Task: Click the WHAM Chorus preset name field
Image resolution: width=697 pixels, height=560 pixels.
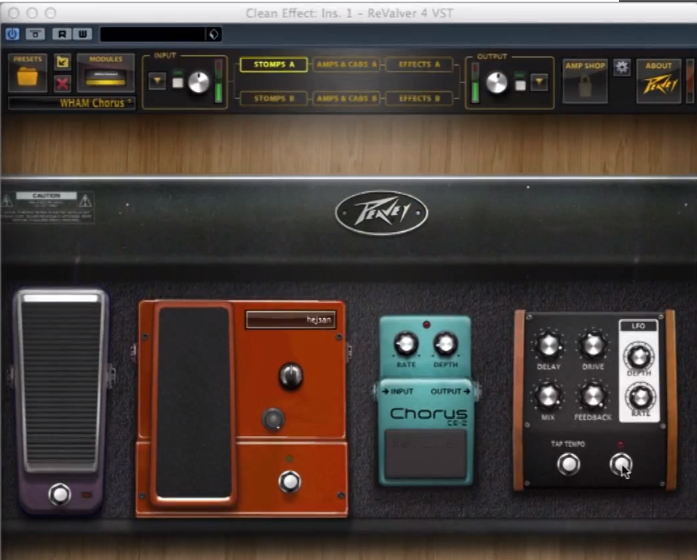Action: click(x=72, y=103)
